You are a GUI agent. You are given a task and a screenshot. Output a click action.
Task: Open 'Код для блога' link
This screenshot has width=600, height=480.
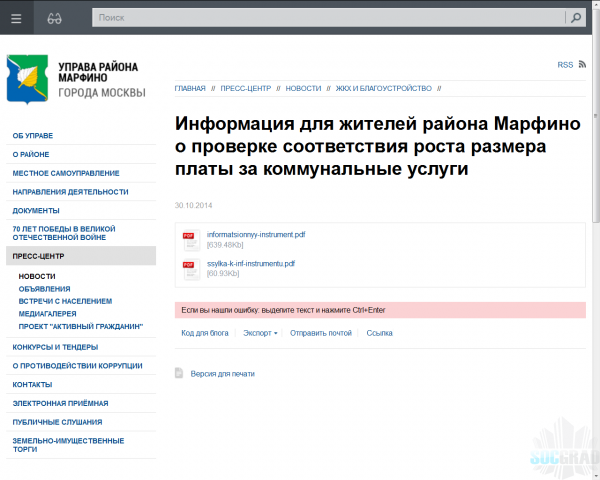click(x=205, y=332)
